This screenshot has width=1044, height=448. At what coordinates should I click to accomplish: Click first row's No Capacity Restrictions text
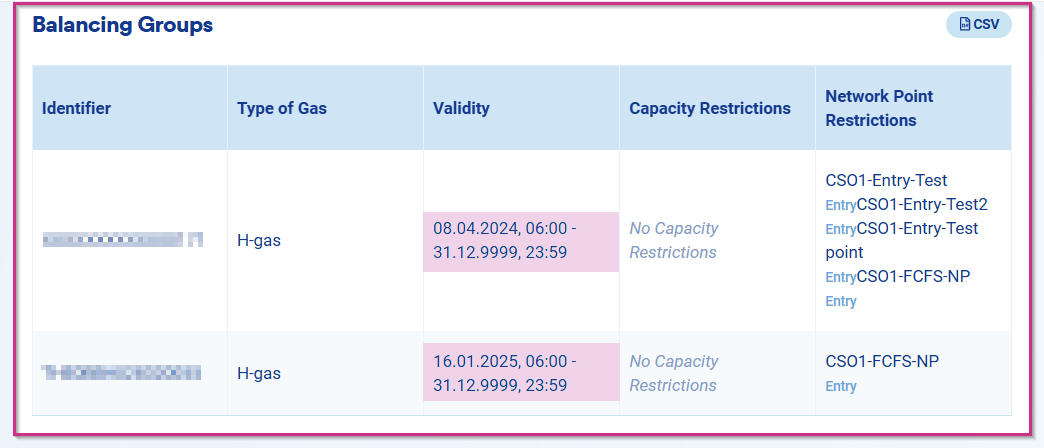(673, 241)
